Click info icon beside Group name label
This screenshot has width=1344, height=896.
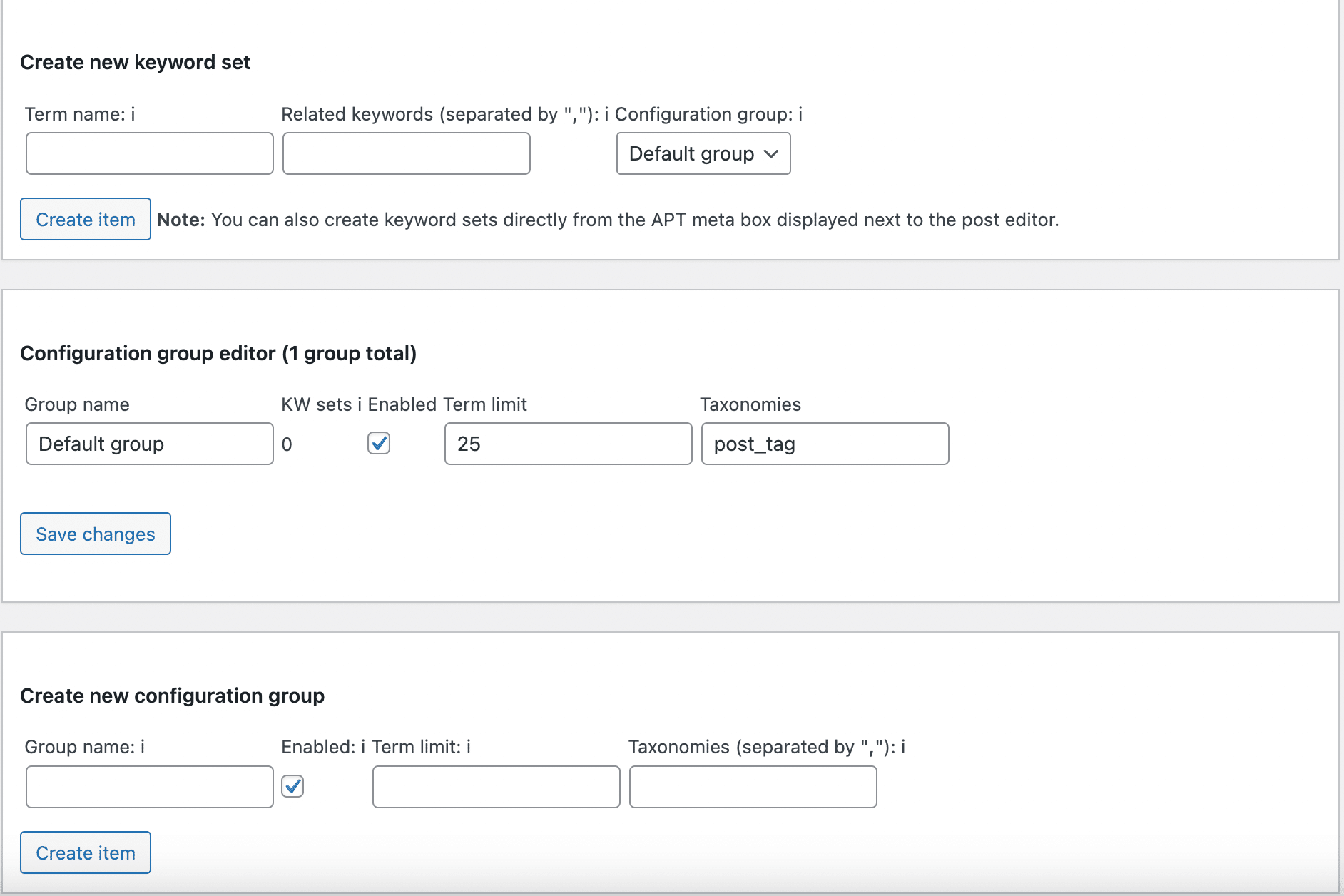tap(143, 747)
